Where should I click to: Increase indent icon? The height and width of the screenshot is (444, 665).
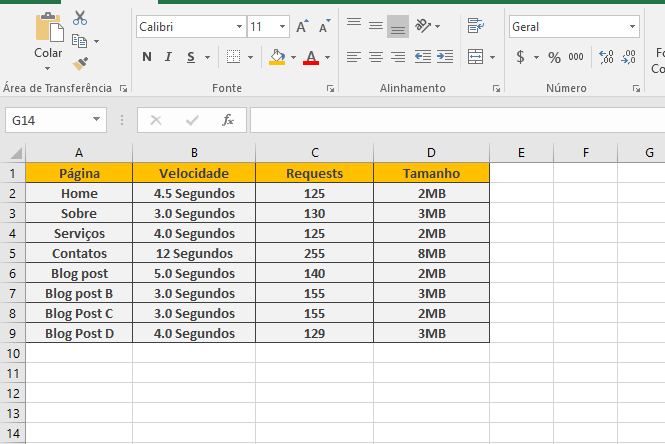coord(445,57)
